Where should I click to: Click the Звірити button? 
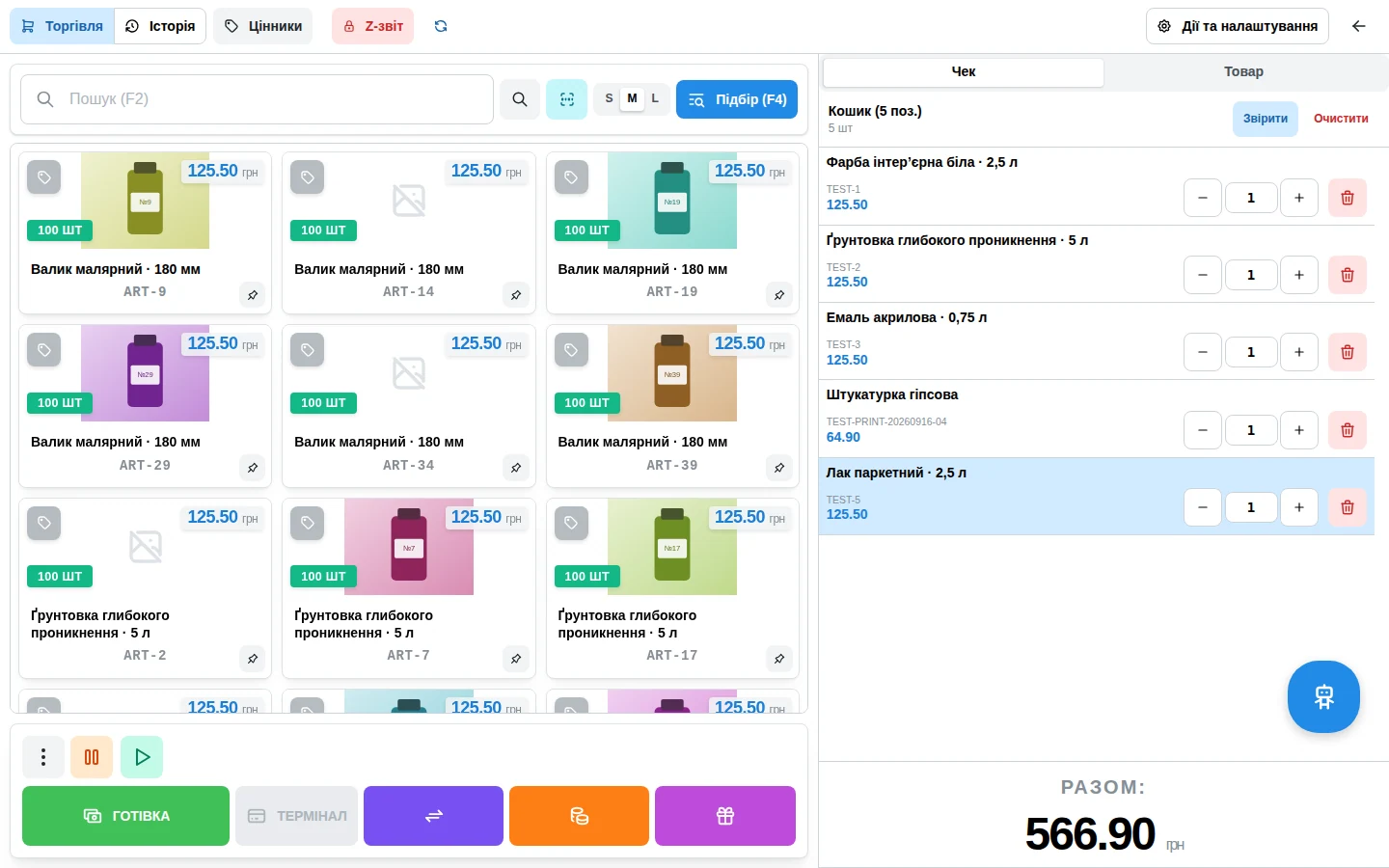[x=1266, y=119]
